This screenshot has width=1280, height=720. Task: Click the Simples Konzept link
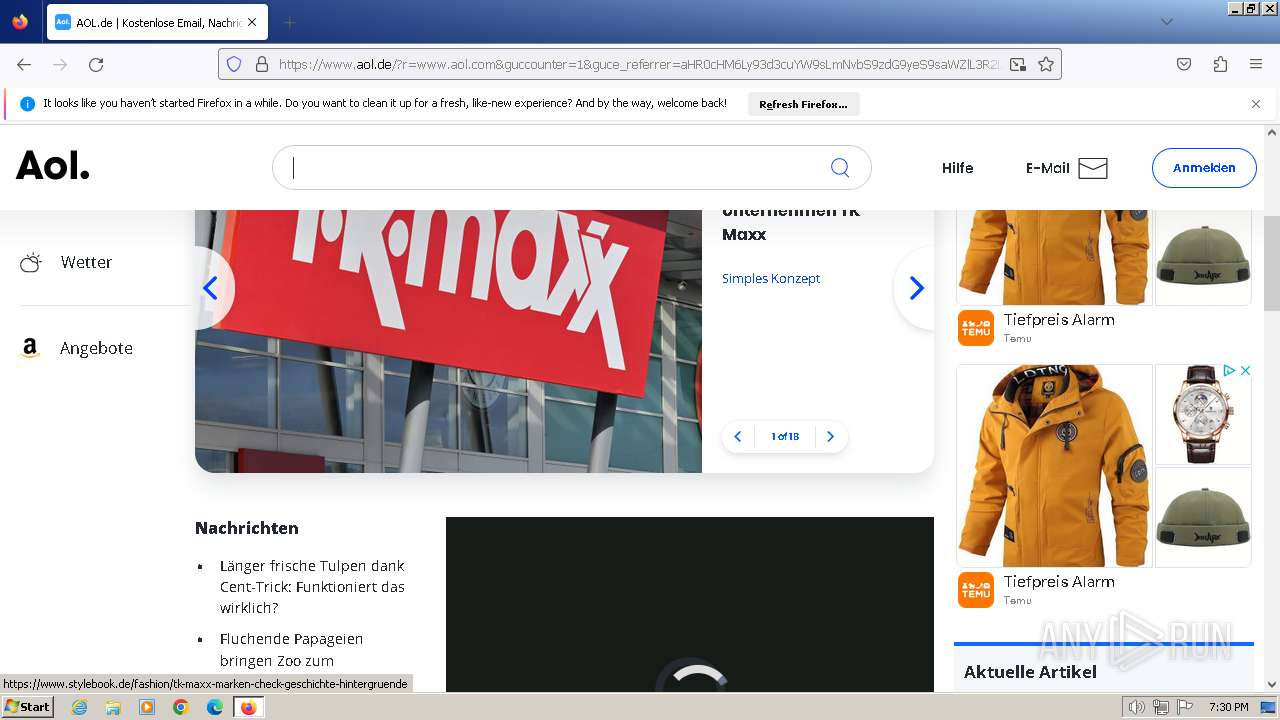771,278
